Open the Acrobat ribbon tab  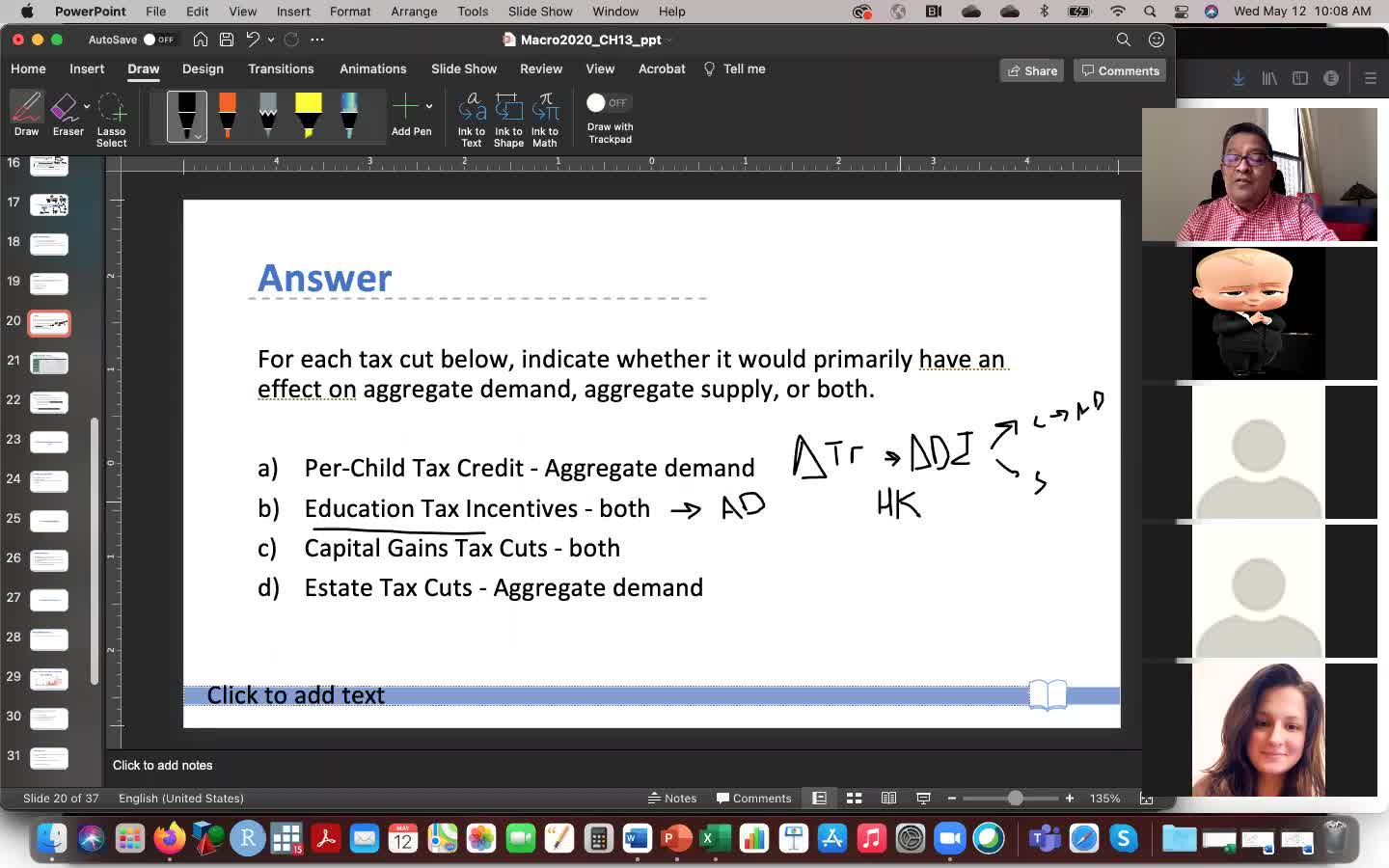tap(662, 69)
